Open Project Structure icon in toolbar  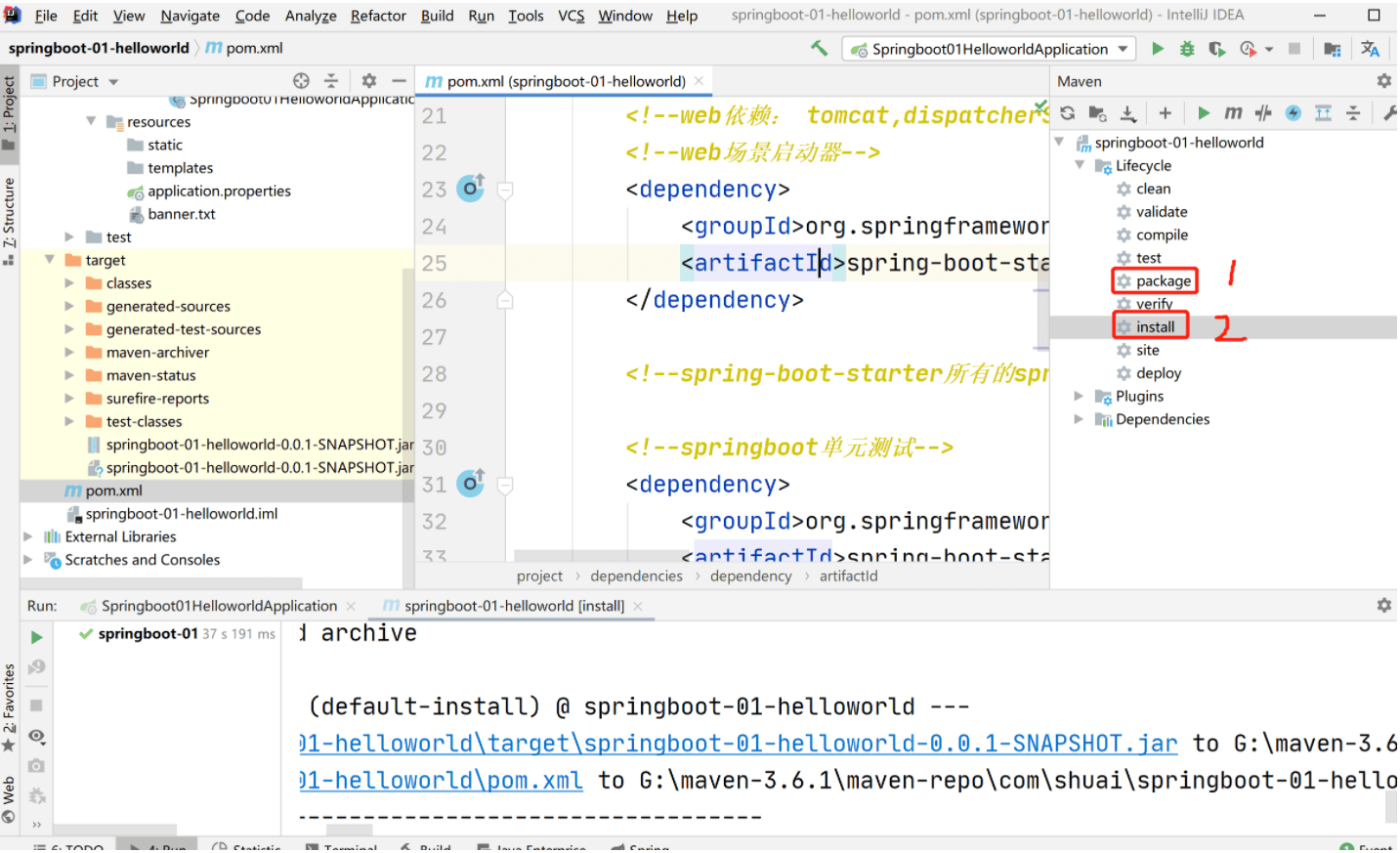coord(1333,49)
